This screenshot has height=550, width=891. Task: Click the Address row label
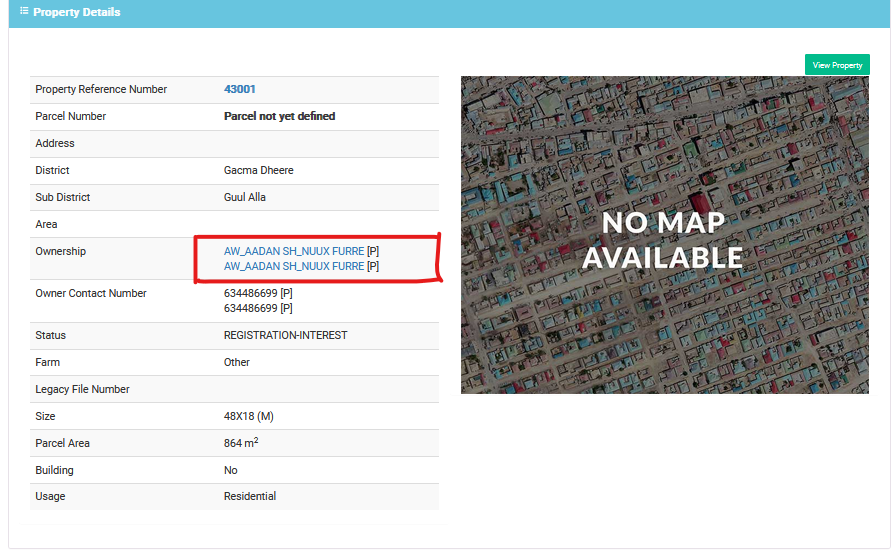tap(55, 143)
